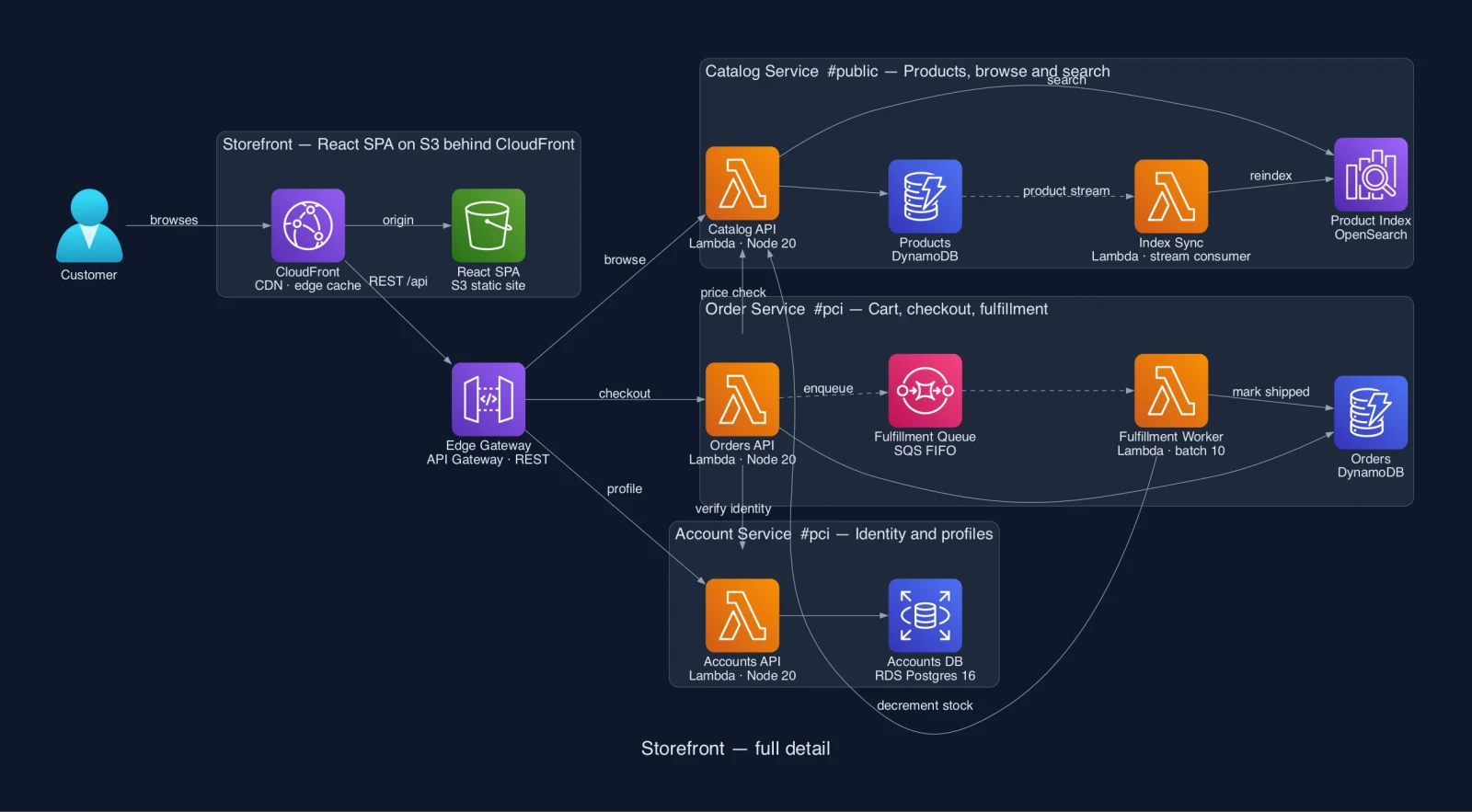Viewport: 1472px width, 812px height.
Task: Click the Product Index OpenSearch icon
Action: (1371, 175)
